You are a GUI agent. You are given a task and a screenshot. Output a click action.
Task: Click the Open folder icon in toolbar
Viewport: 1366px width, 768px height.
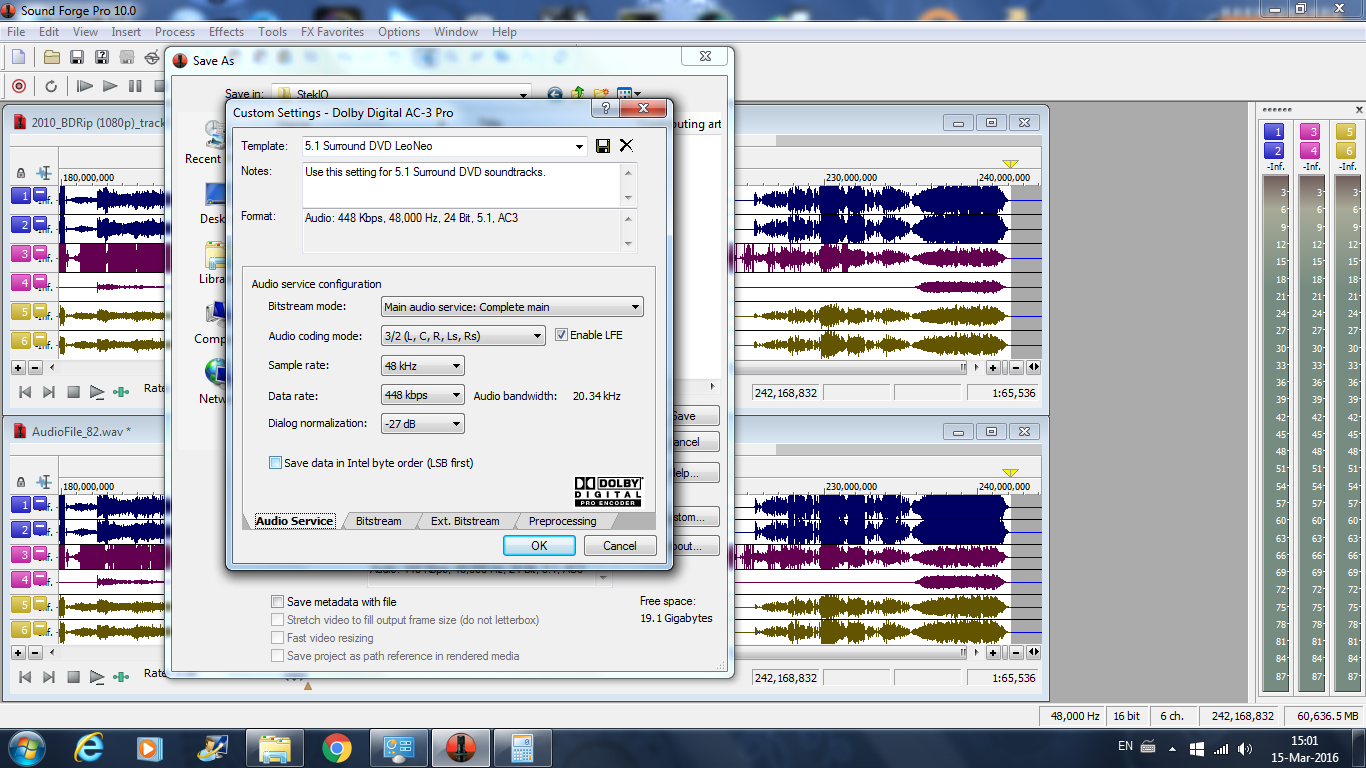click(51, 57)
